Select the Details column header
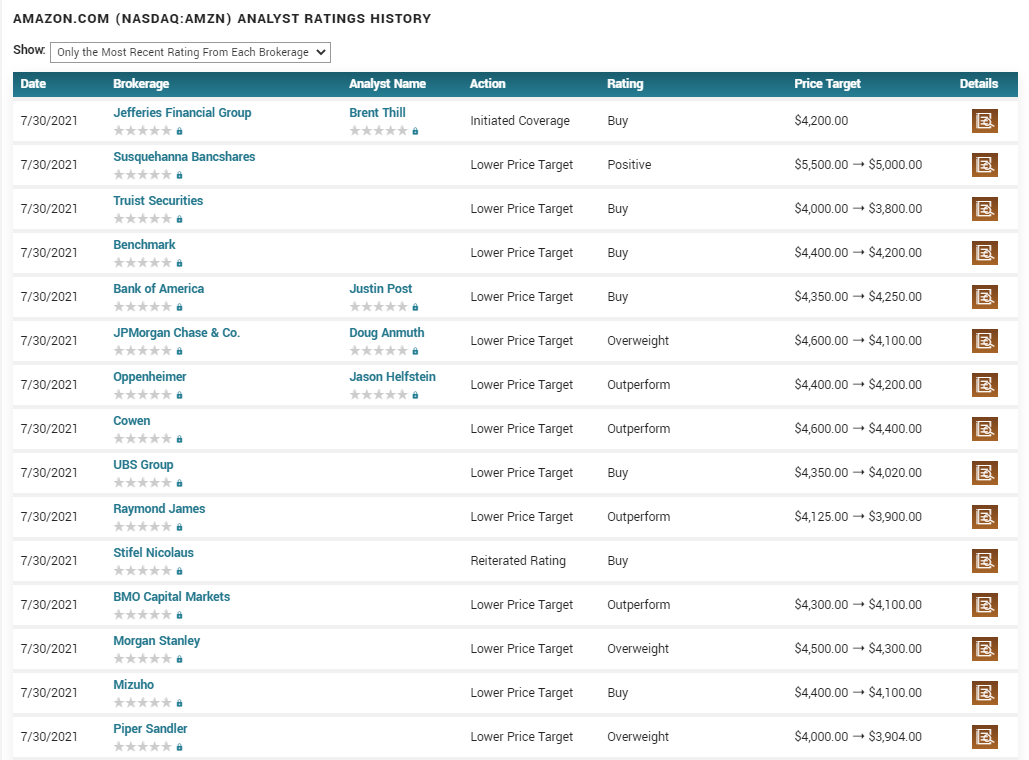1029x760 pixels. point(978,83)
